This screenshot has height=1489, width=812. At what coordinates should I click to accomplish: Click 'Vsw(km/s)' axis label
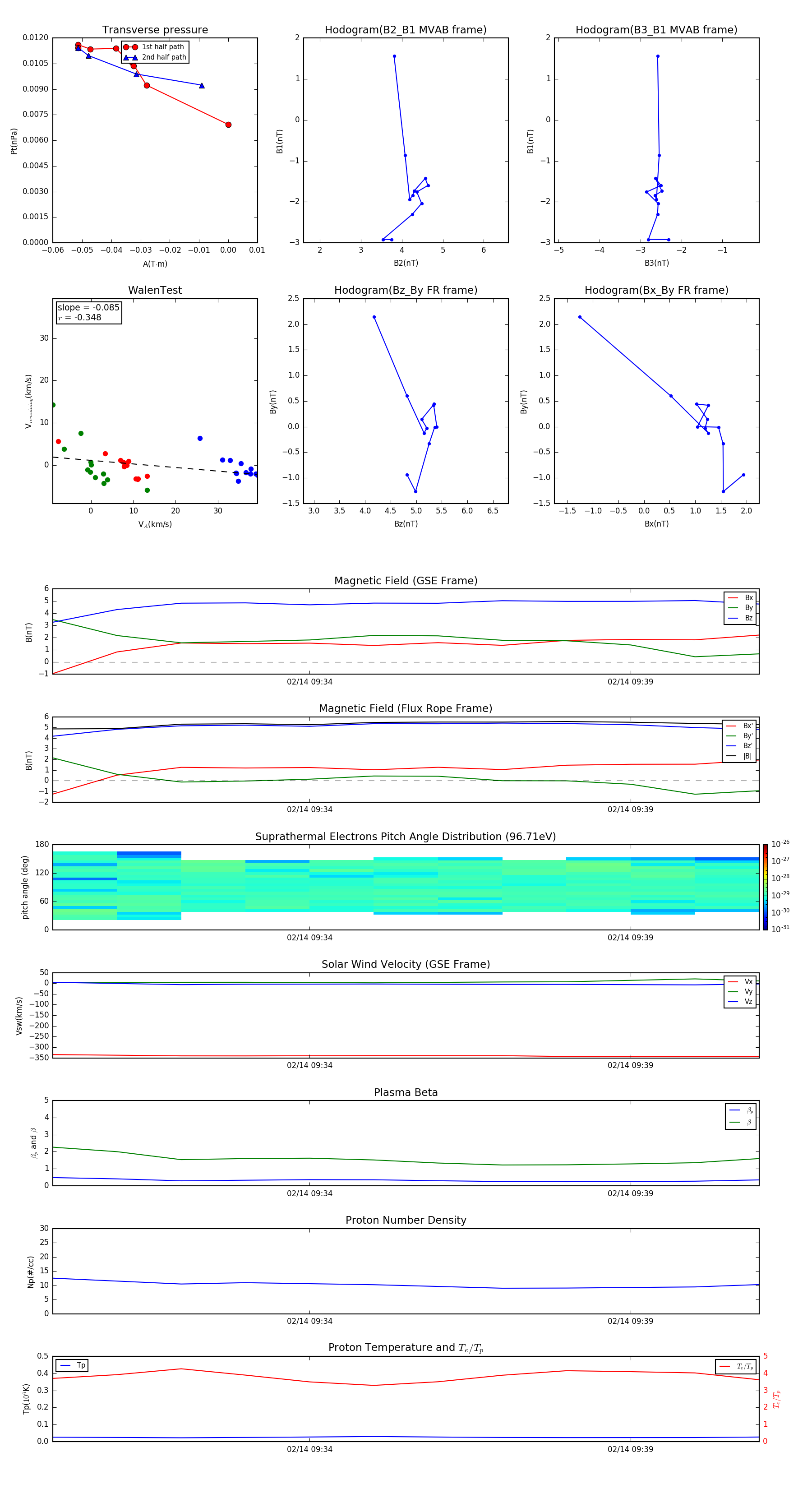pos(19,1016)
